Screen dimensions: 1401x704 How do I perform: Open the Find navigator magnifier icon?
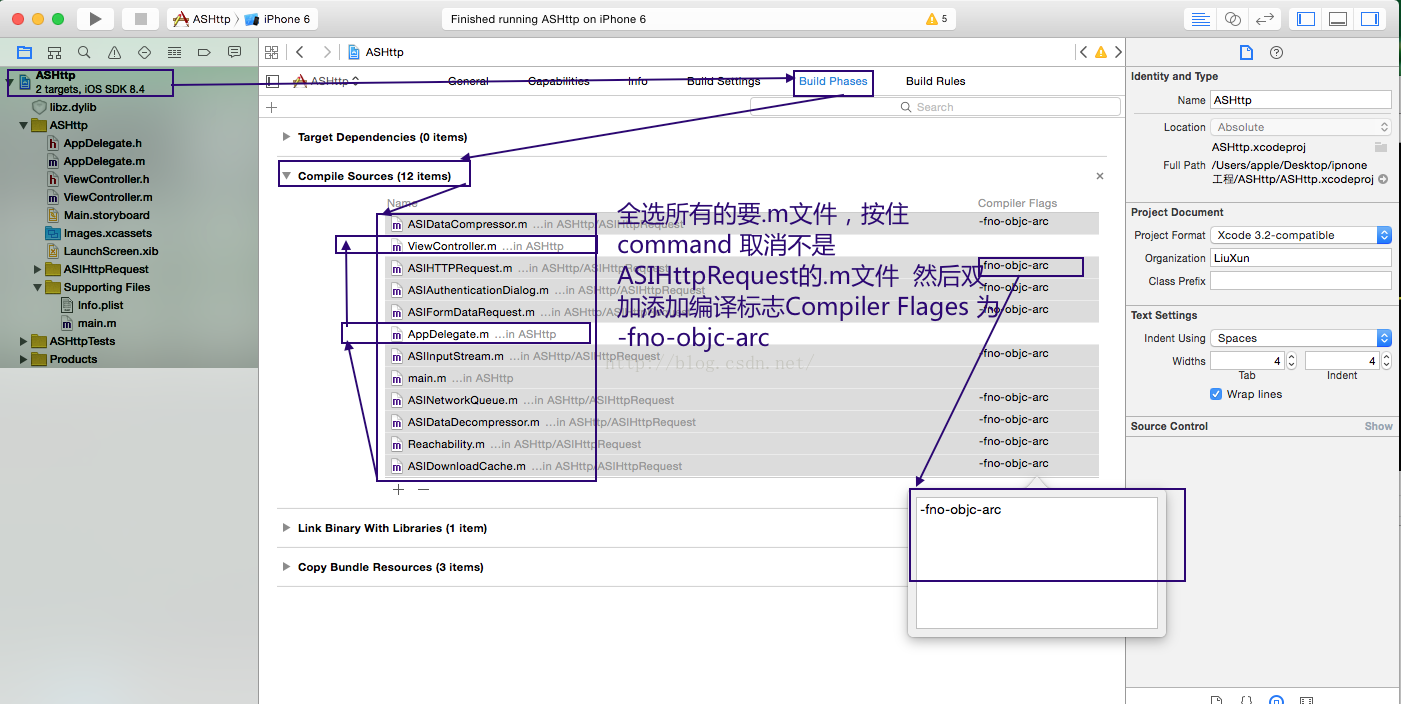tap(84, 52)
